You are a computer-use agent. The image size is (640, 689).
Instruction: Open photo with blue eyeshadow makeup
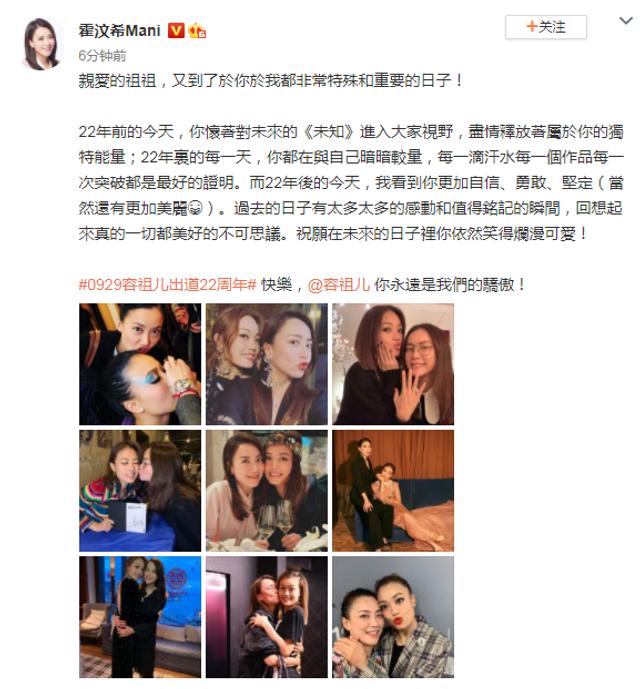pyautogui.click(x=140, y=364)
